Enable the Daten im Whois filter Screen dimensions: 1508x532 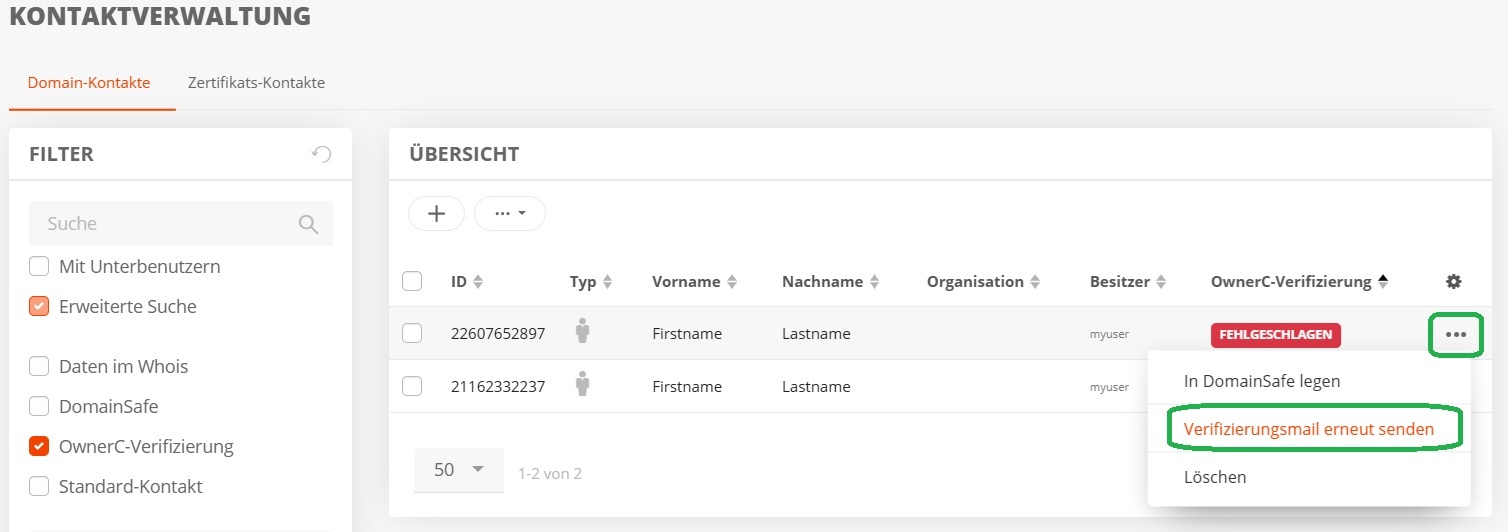(39, 367)
